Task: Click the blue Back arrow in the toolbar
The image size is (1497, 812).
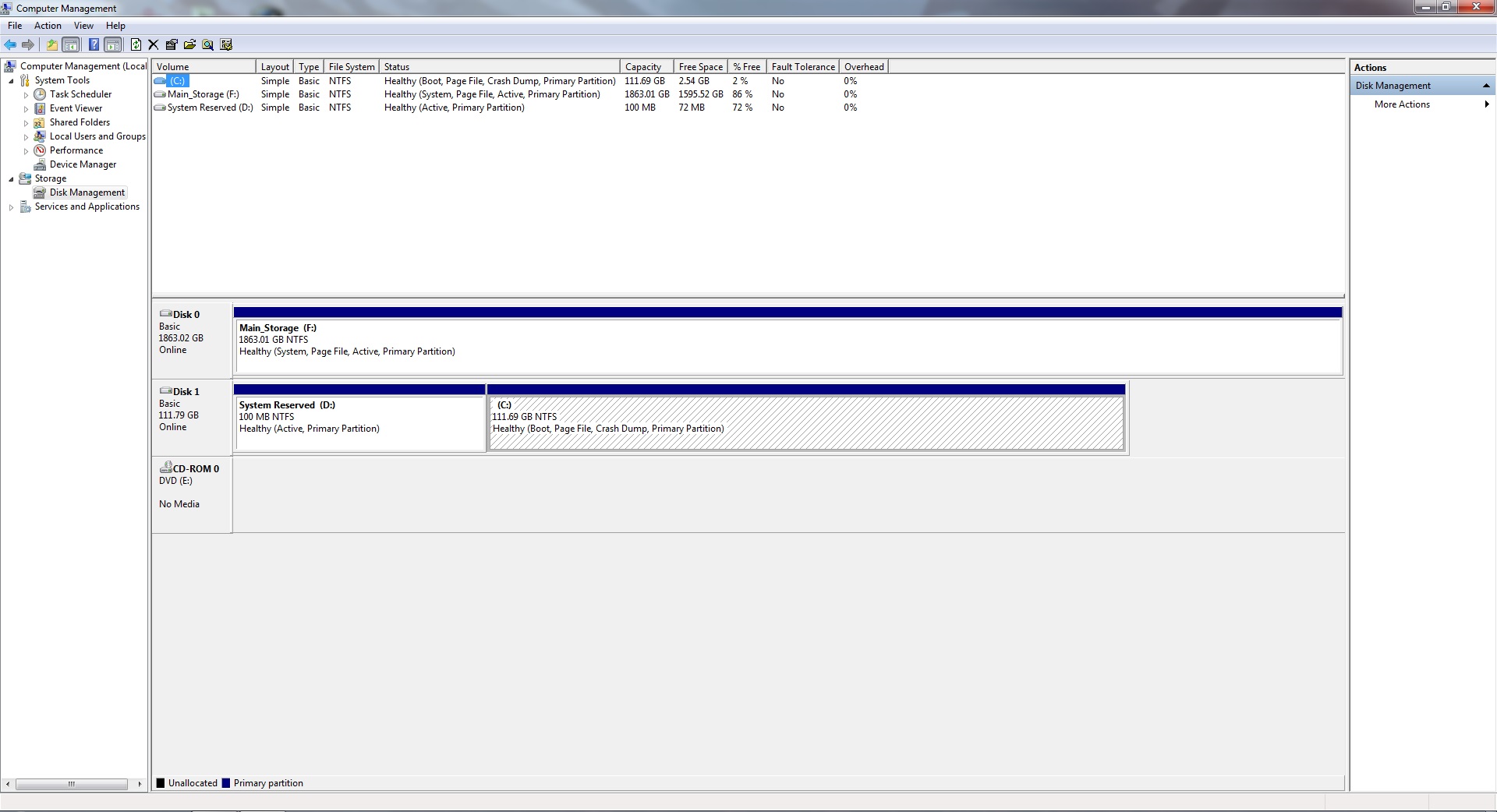Action: click(x=10, y=44)
